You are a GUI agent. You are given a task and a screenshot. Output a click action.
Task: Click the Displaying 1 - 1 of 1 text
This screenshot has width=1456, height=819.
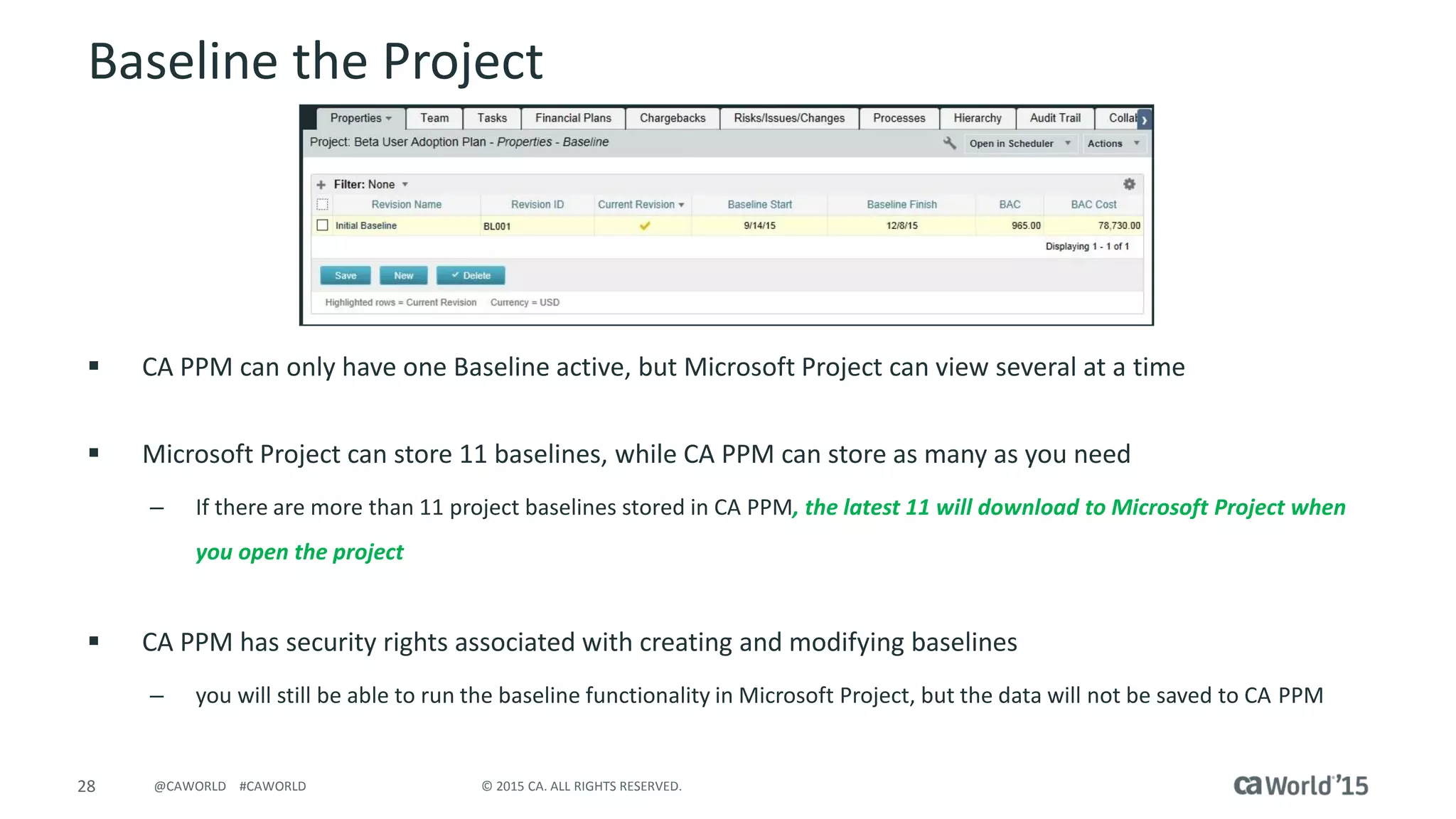click(x=1087, y=247)
